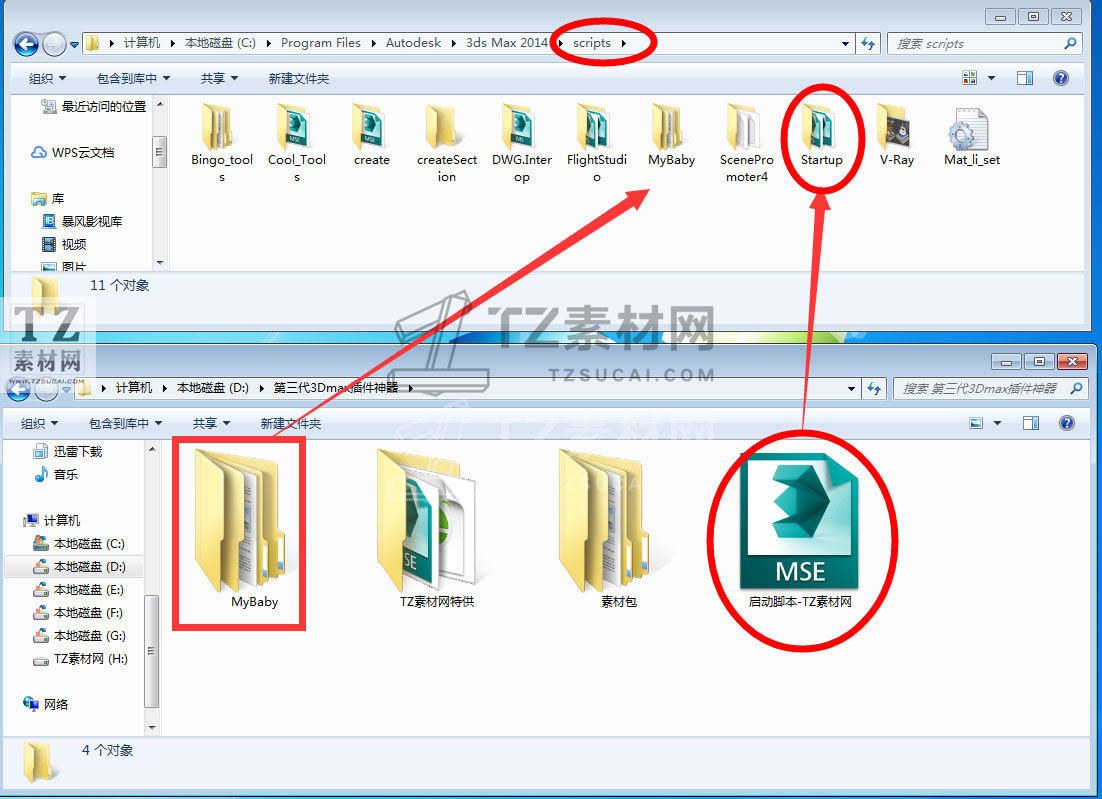Screen dimensions: 1102x799
Task: Expand view options dropdown in scripts window
Action: (x=991, y=78)
